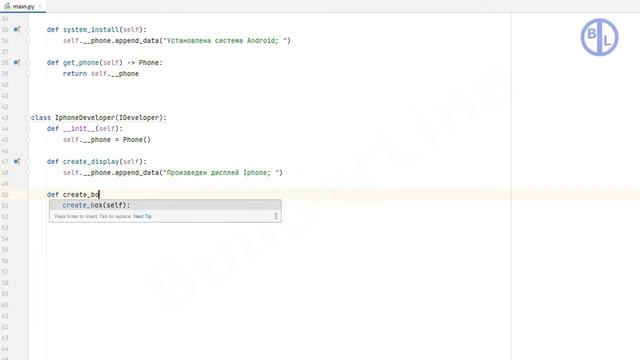This screenshot has height=360, width=640.
Task: Collapse the get_phone method fold marker
Action: point(28,62)
